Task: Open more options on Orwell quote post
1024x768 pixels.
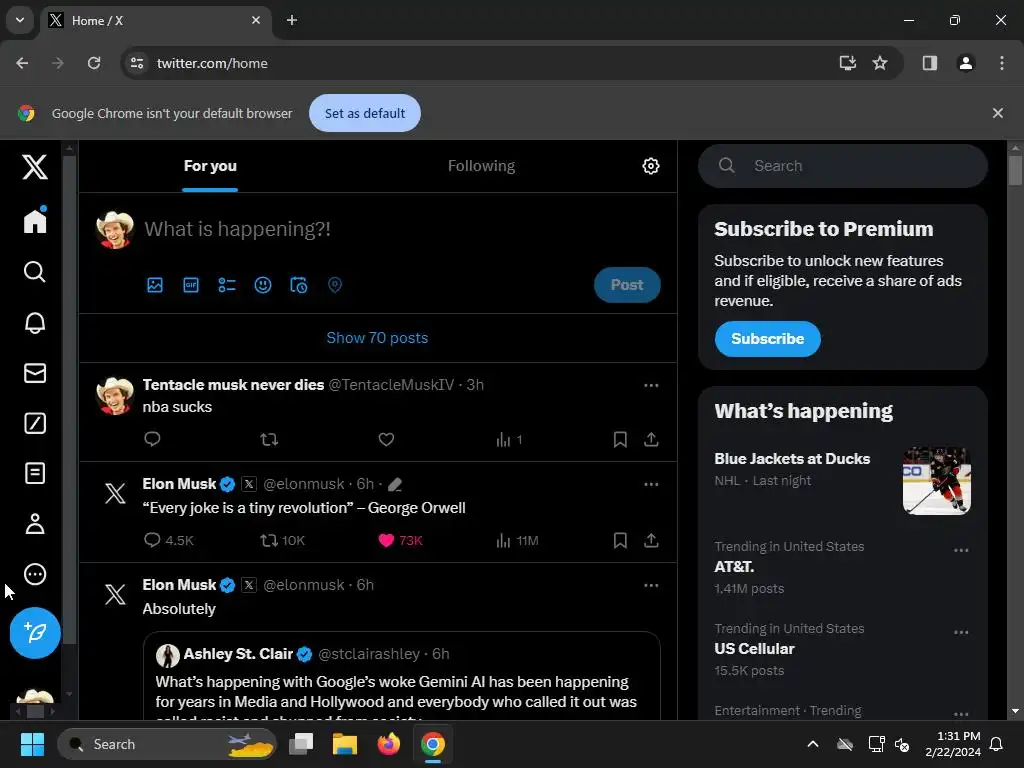Action: click(651, 485)
